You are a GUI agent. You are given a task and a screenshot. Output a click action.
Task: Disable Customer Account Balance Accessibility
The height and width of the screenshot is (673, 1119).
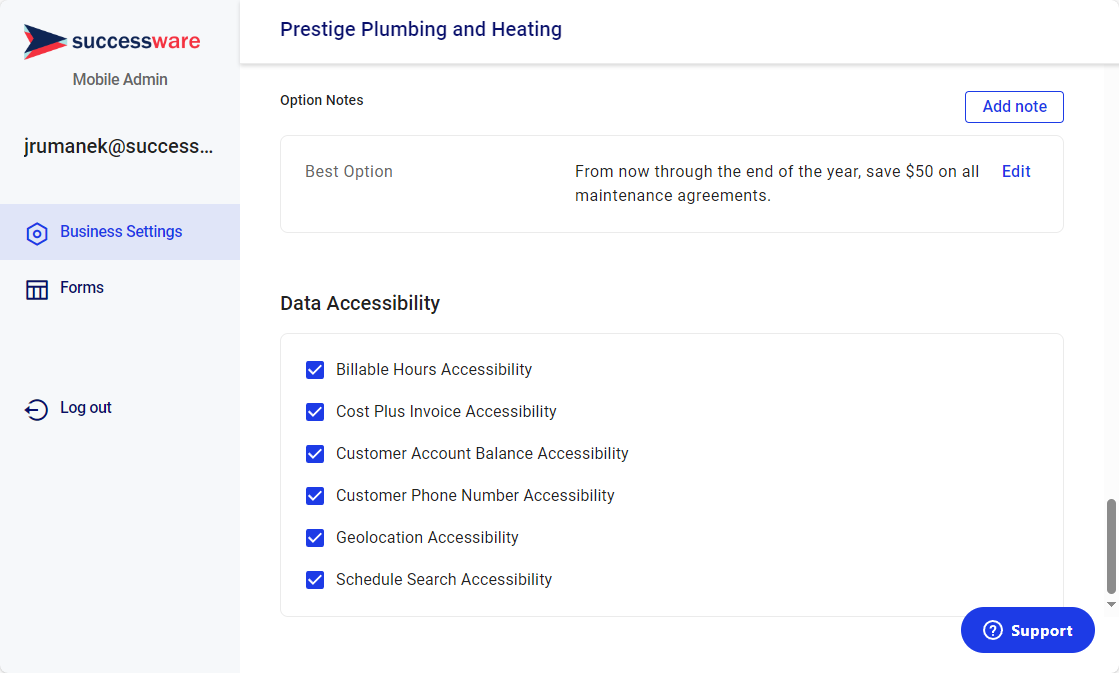tap(315, 454)
